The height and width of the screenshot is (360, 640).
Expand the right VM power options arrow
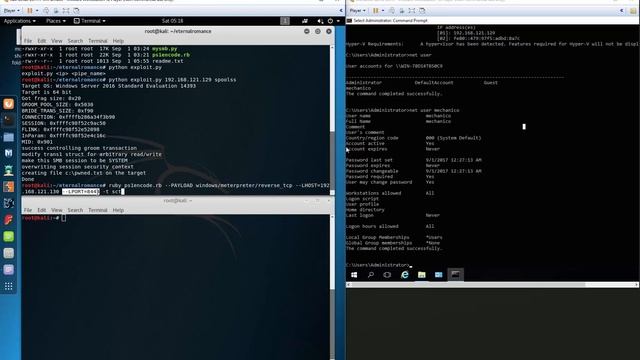tap(383, 11)
